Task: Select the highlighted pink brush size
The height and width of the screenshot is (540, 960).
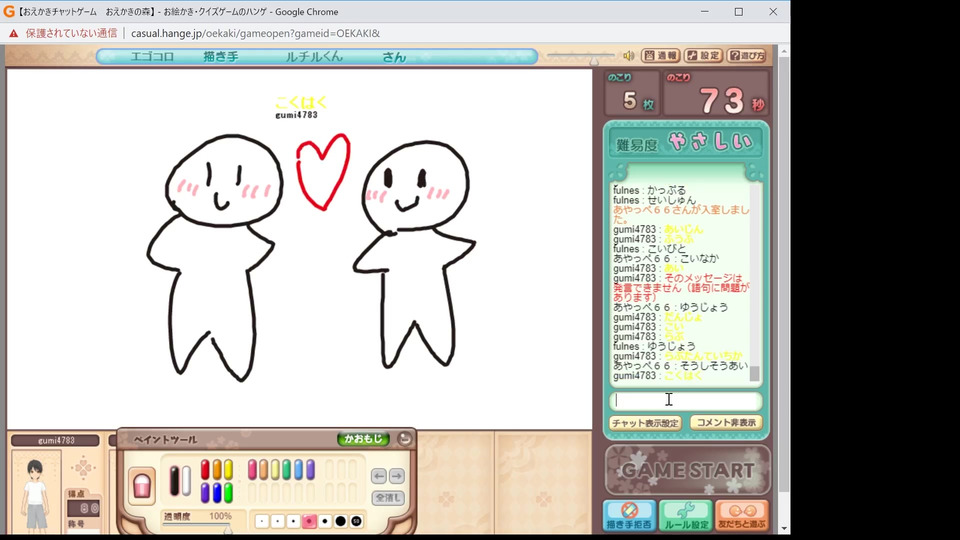Action: click(x=309, y=521)
